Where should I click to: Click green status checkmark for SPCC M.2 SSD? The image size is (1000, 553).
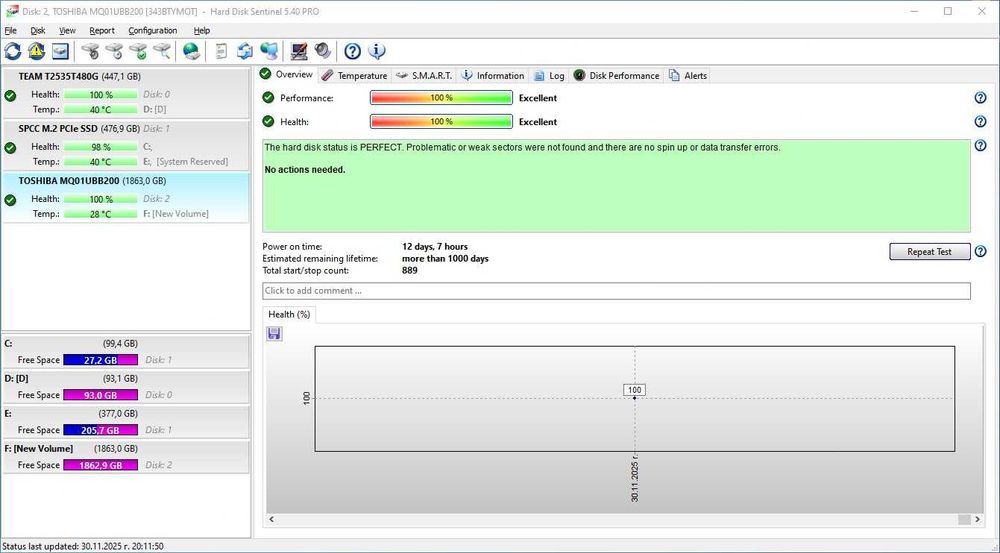pos(10,148)
